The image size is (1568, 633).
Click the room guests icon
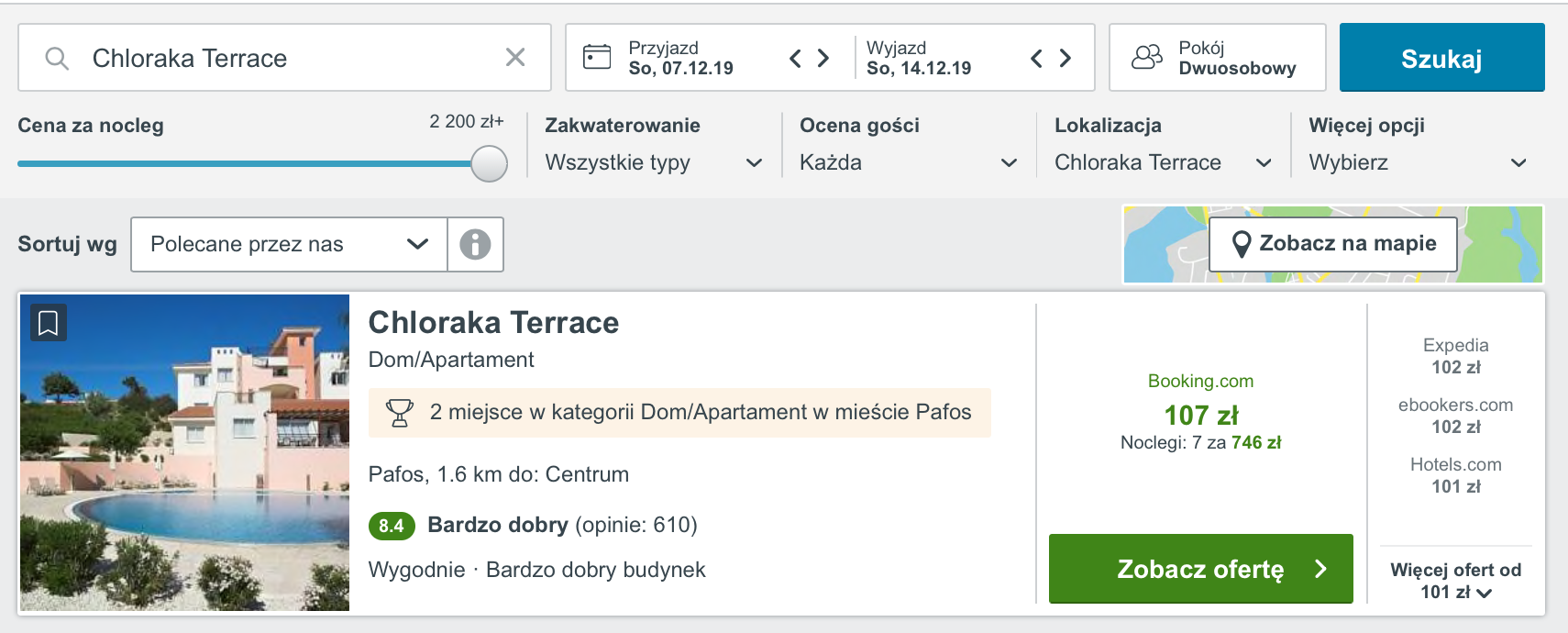[x=1147, y=58]
